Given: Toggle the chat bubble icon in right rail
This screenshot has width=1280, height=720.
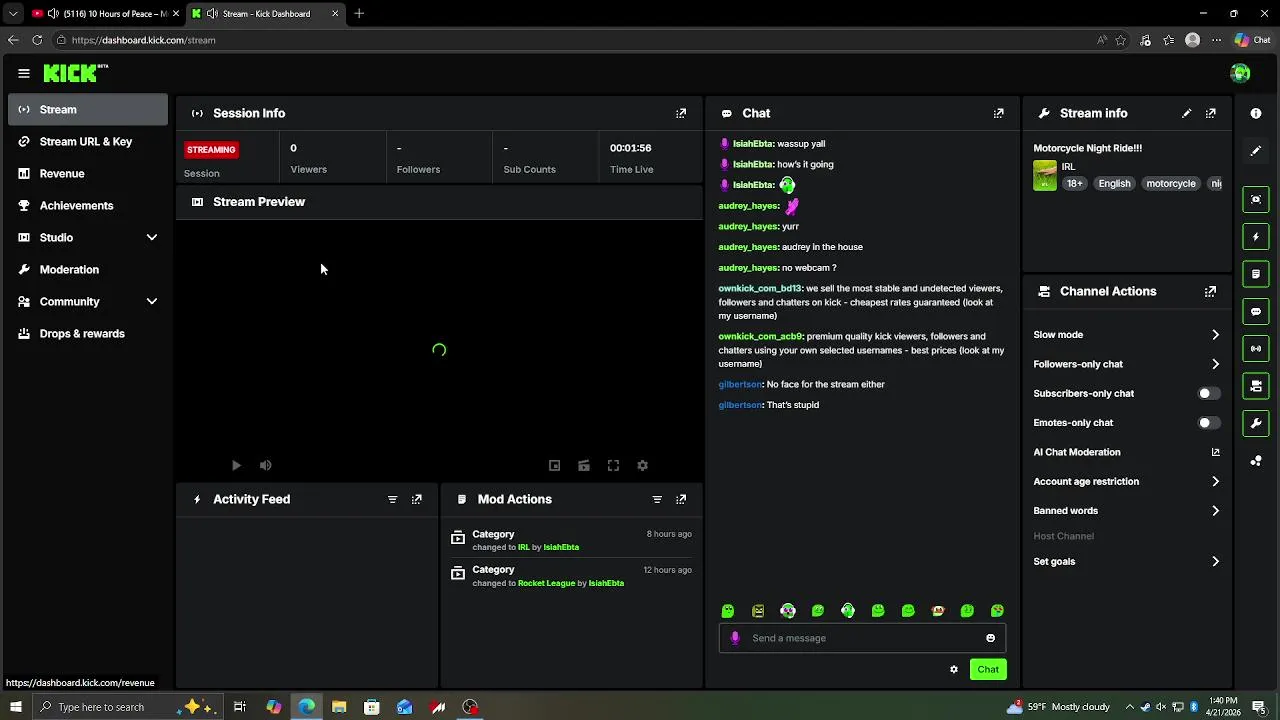Looking at the screenshot, I should click(1256, 312).
